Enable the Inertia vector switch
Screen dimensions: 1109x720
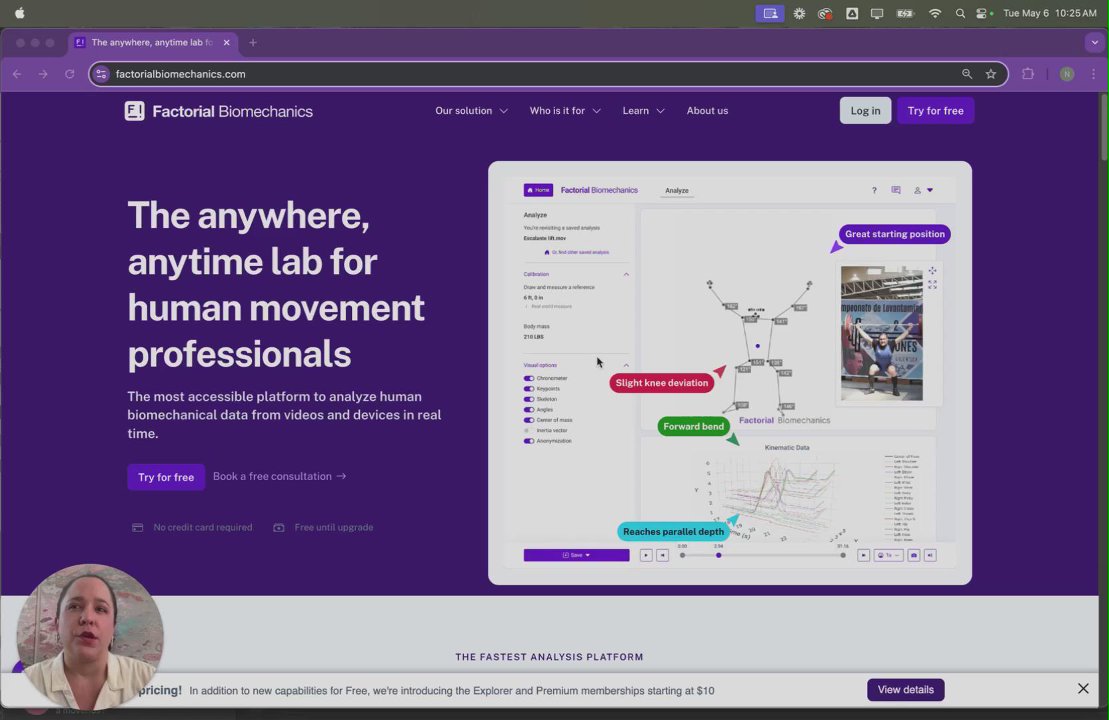(x=528, y=430)
